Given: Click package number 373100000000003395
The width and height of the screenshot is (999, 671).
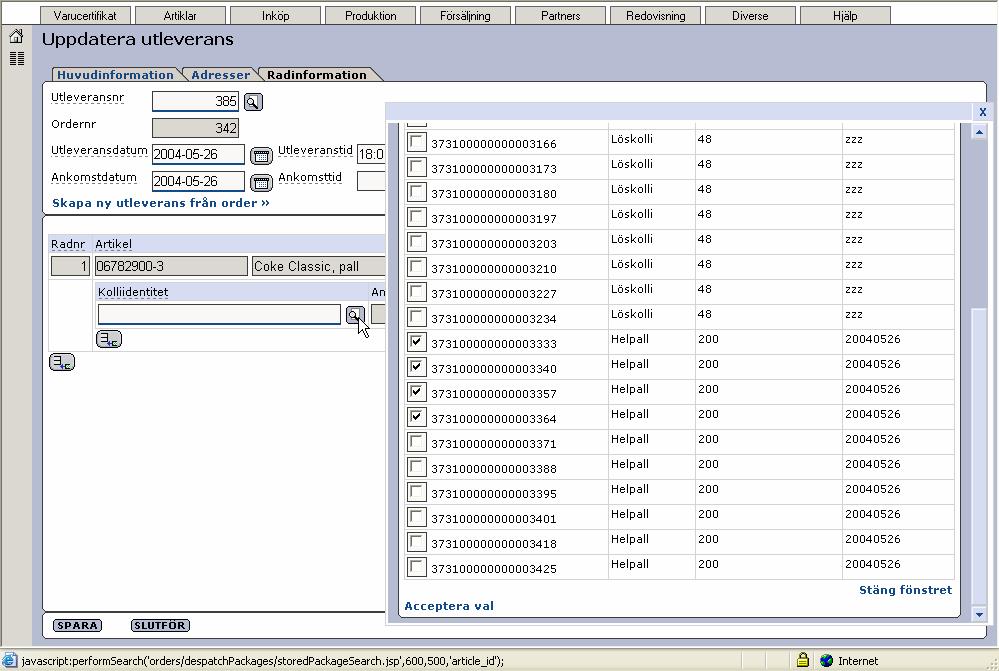Looking at the screenshot, I should pos(494,494).
